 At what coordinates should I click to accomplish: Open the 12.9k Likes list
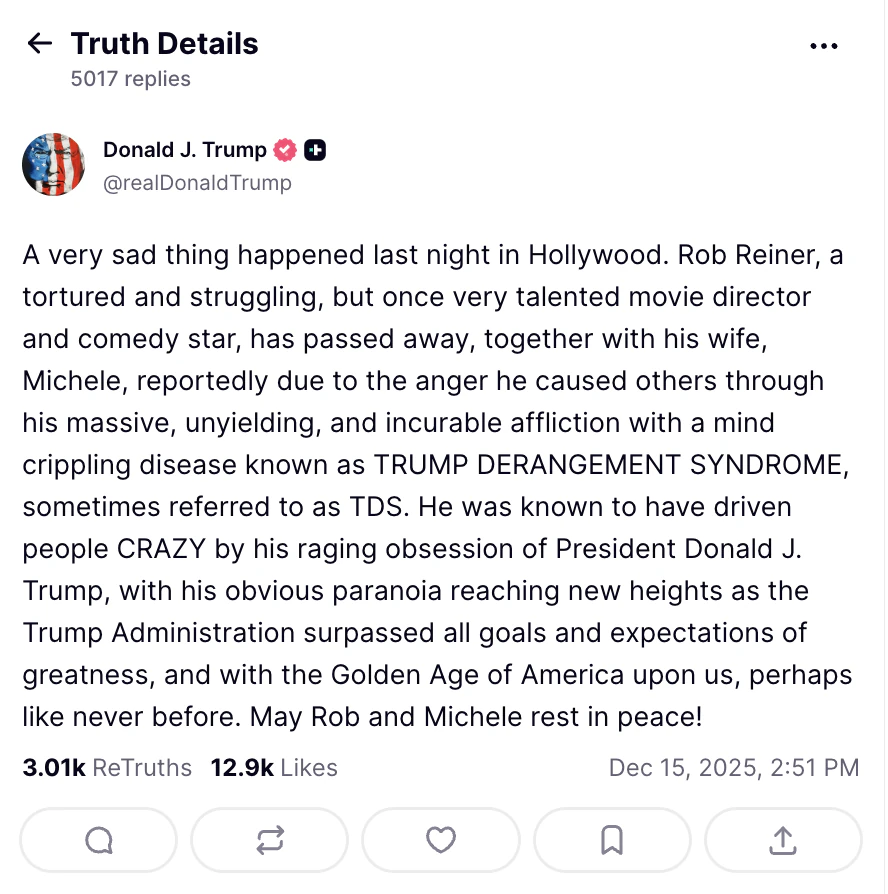pyautogui.click(x=273, y=768)
